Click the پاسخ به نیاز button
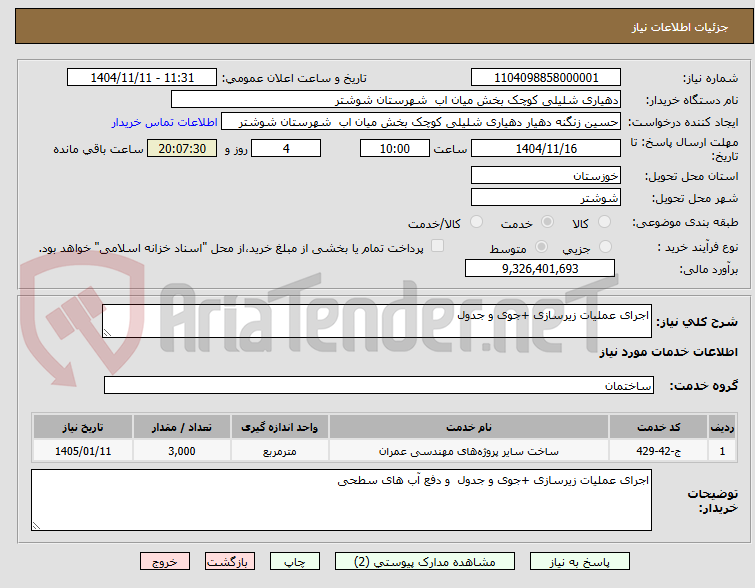This screenshot has height=588, width=755. click(x=580, y=562)
